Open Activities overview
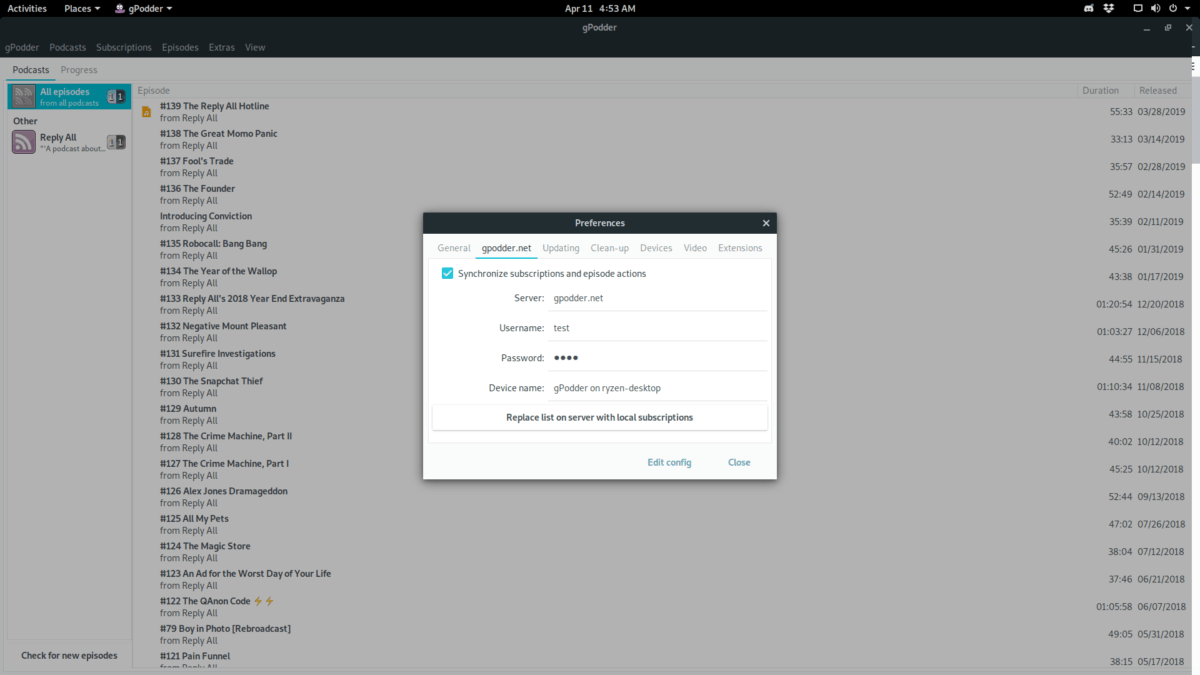 coord(27,8)
